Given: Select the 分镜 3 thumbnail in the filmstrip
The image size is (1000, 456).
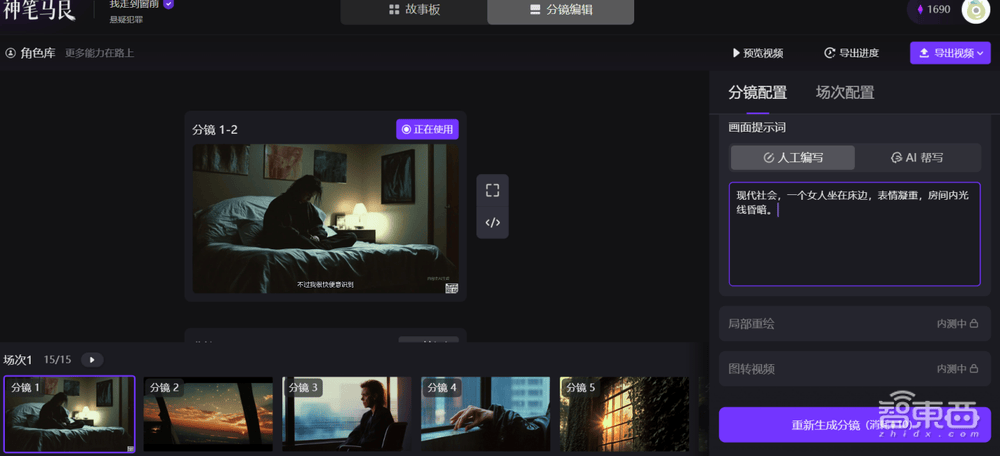Looking at the screenshot, I should (x=345, y=413).
